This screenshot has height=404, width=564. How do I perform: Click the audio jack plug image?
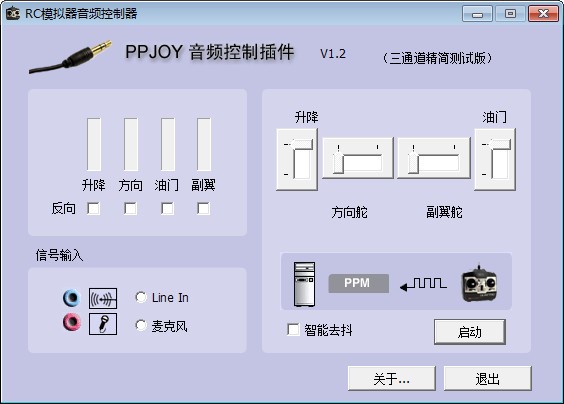[70, 57]
